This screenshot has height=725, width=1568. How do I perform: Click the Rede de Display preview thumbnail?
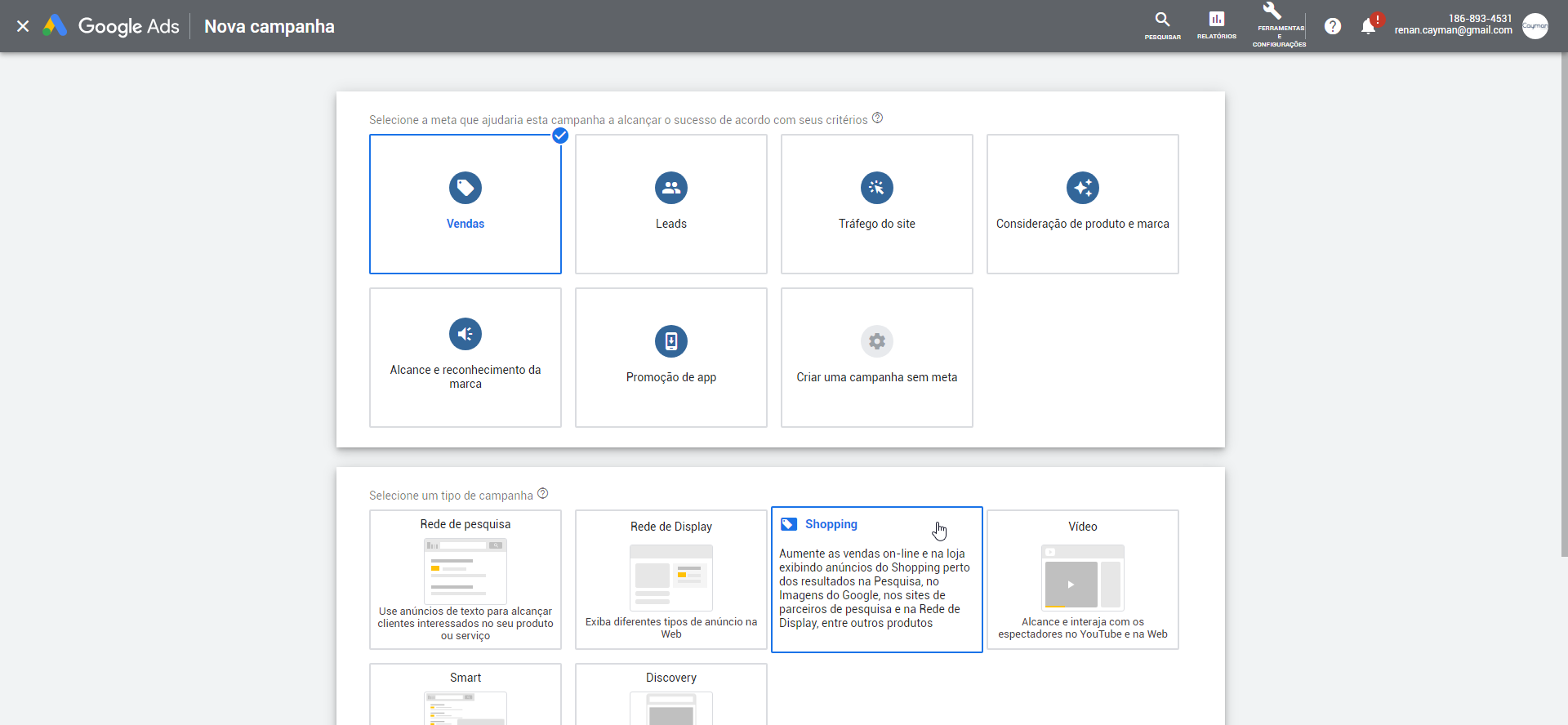671,578
